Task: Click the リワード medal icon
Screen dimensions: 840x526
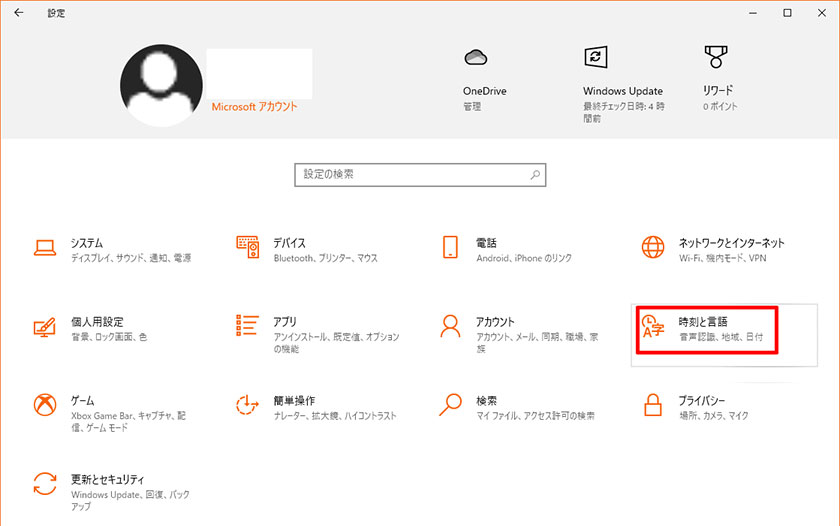Action: click(x=716, y=57)
